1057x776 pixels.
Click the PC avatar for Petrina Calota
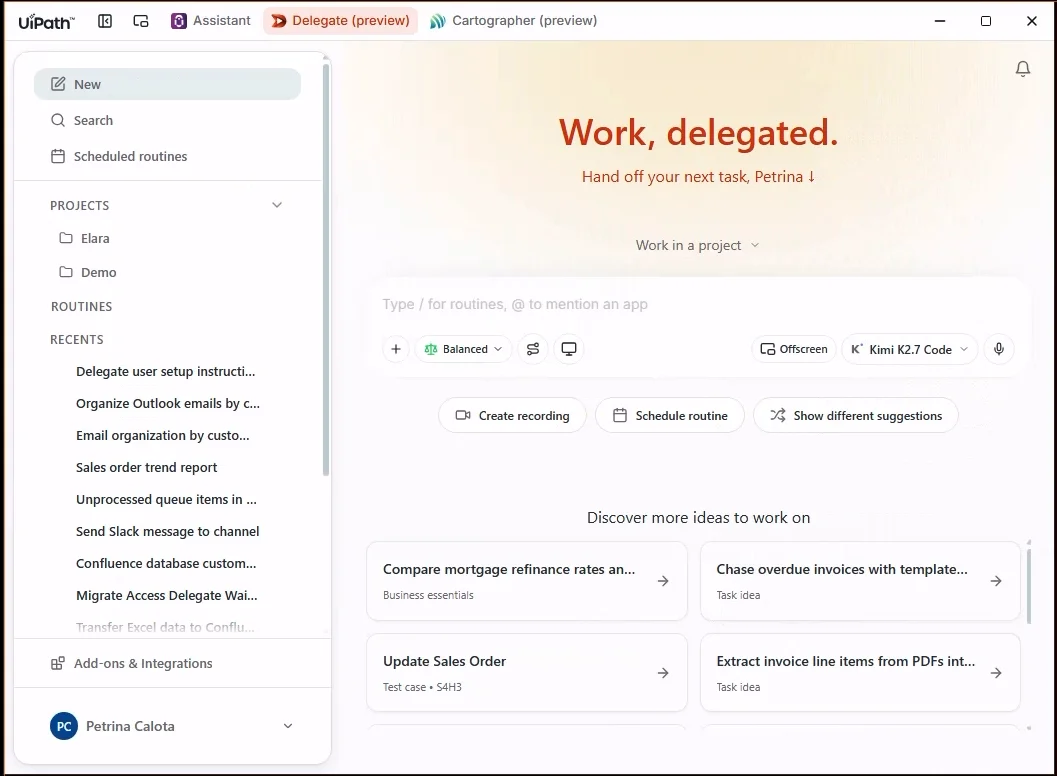click(64, 726)
